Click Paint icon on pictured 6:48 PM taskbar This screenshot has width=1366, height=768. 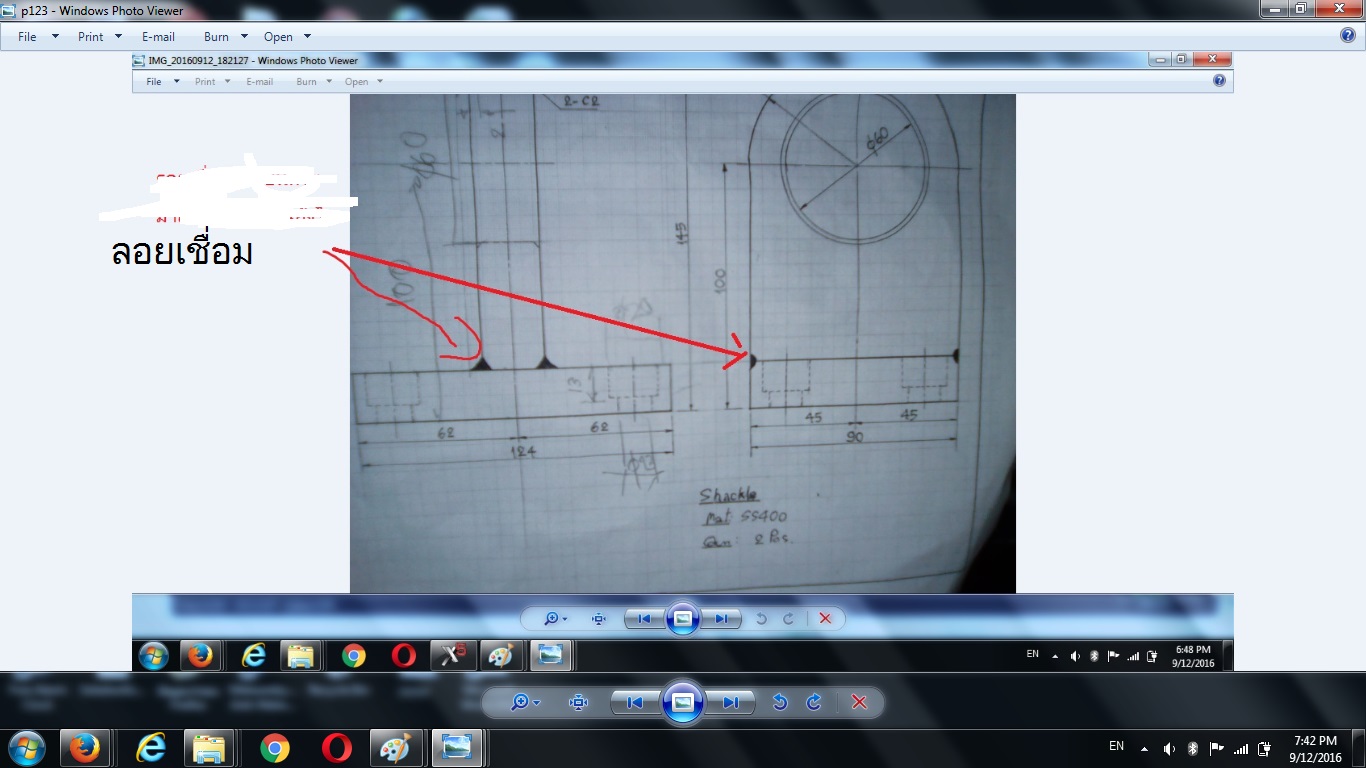coord(500,656)
